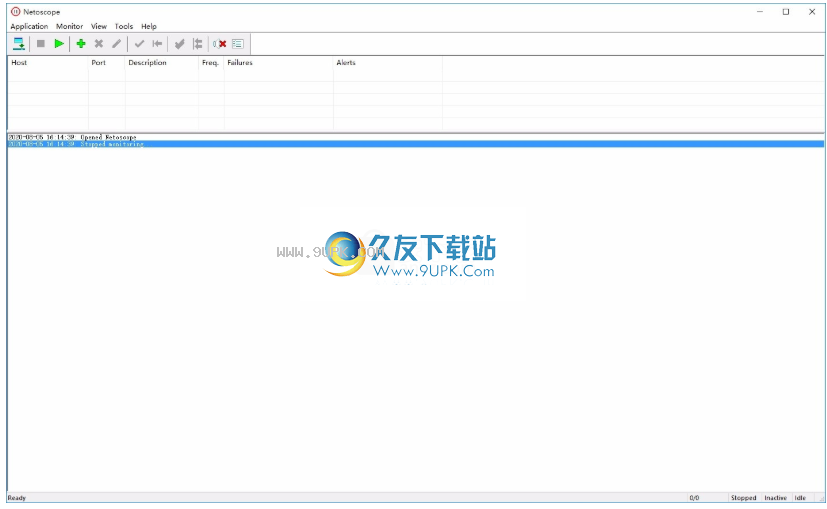Sort by the Alerts column header
The width and height of the screenshot is (827, 509).
pos(388,63)
